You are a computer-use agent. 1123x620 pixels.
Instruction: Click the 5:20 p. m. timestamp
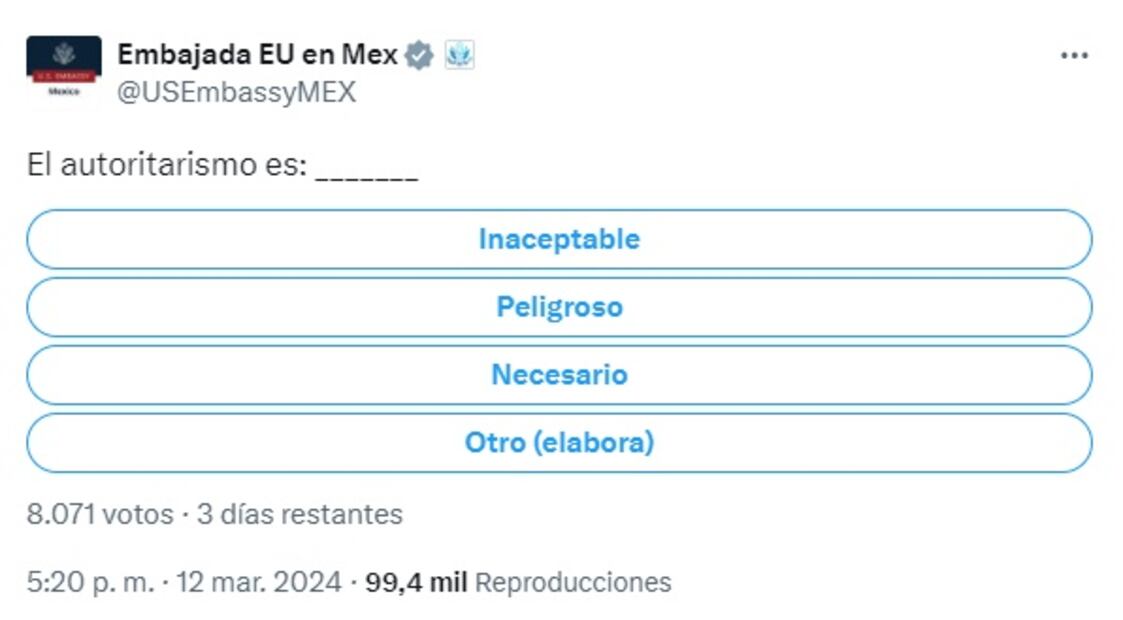(90, 582)
